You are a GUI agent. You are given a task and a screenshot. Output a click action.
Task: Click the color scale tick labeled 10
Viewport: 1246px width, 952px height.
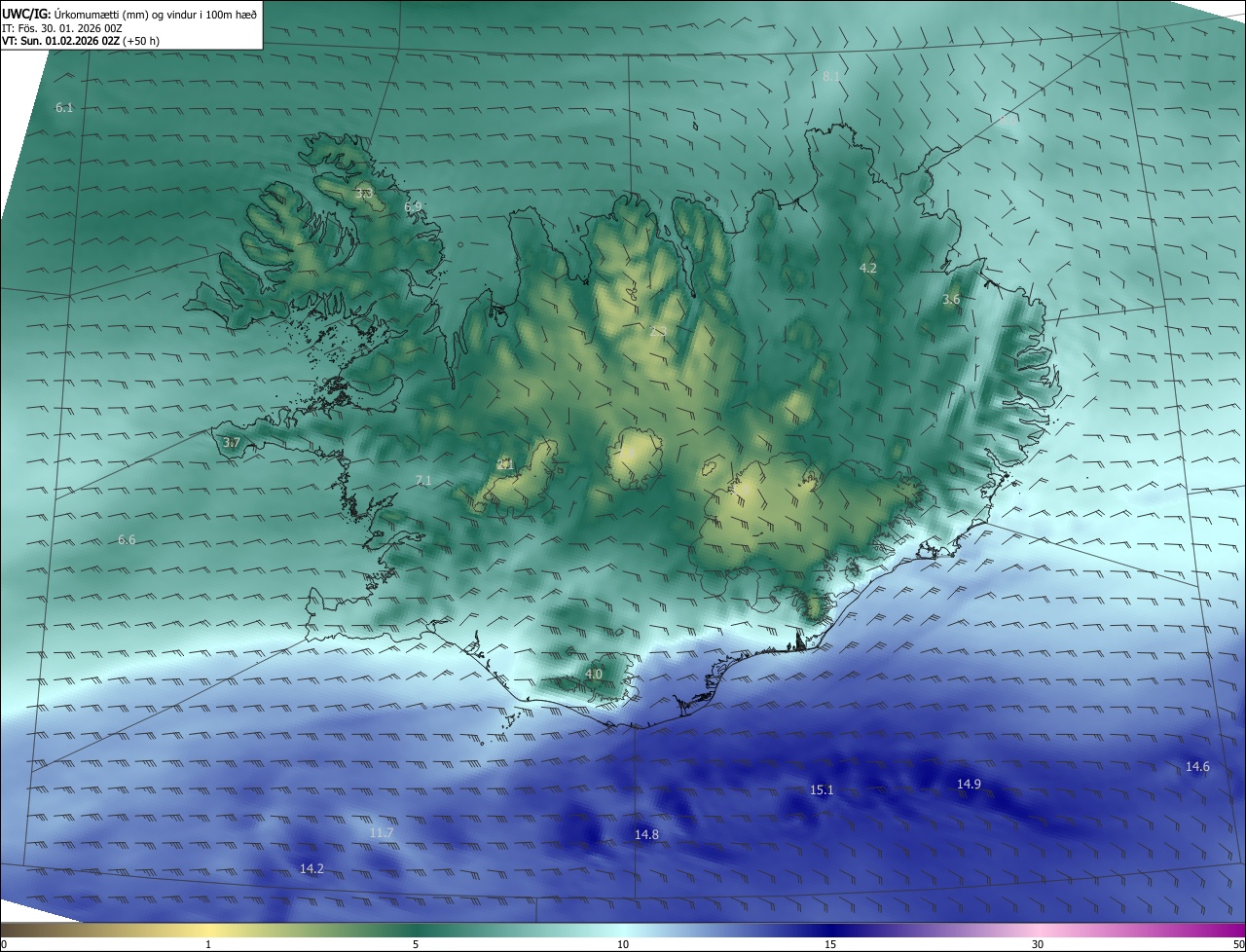tap(623, 944)
